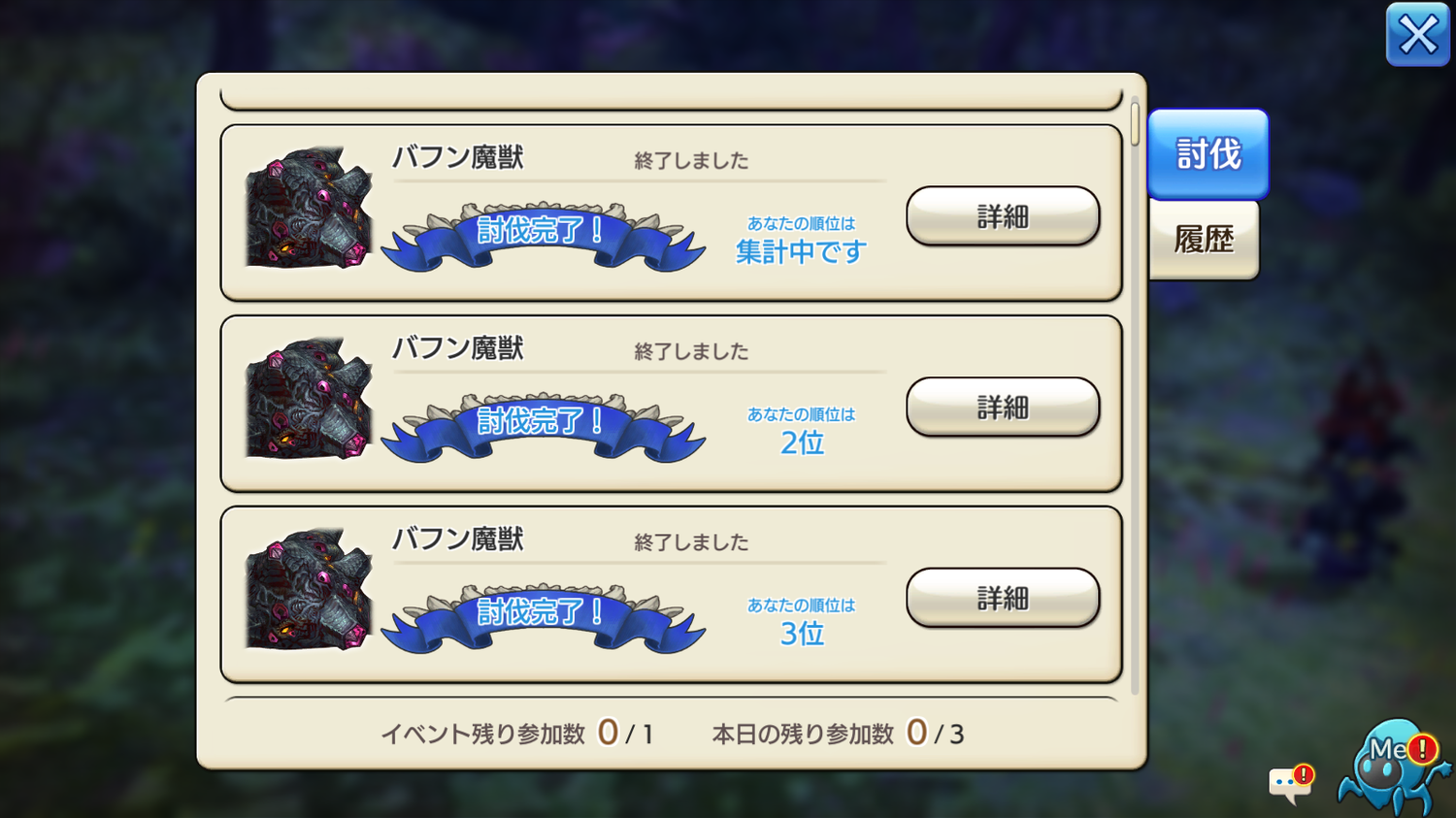This screenshot has width=1456, height=818.
Task: Open 詳細 for the 2位 entry
Action: tap(1003, 407)
